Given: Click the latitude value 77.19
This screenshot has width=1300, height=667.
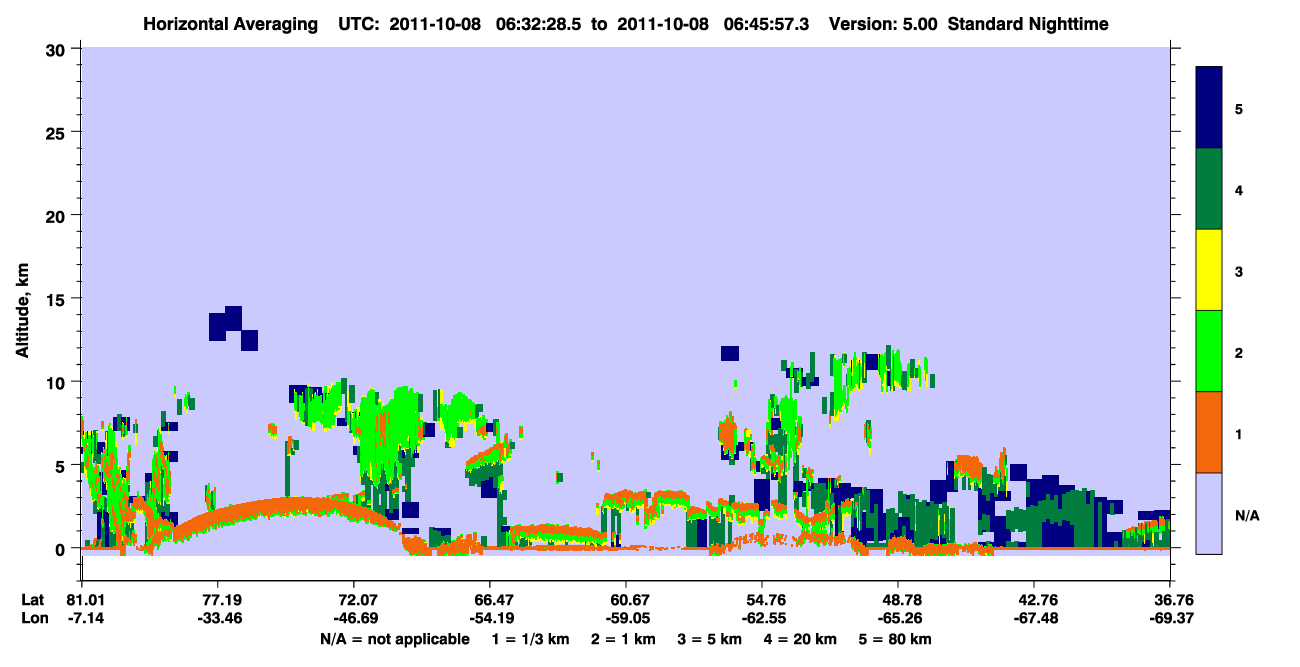Looking at the screenshot, I should pyautogui.click(x=217, y=600).
